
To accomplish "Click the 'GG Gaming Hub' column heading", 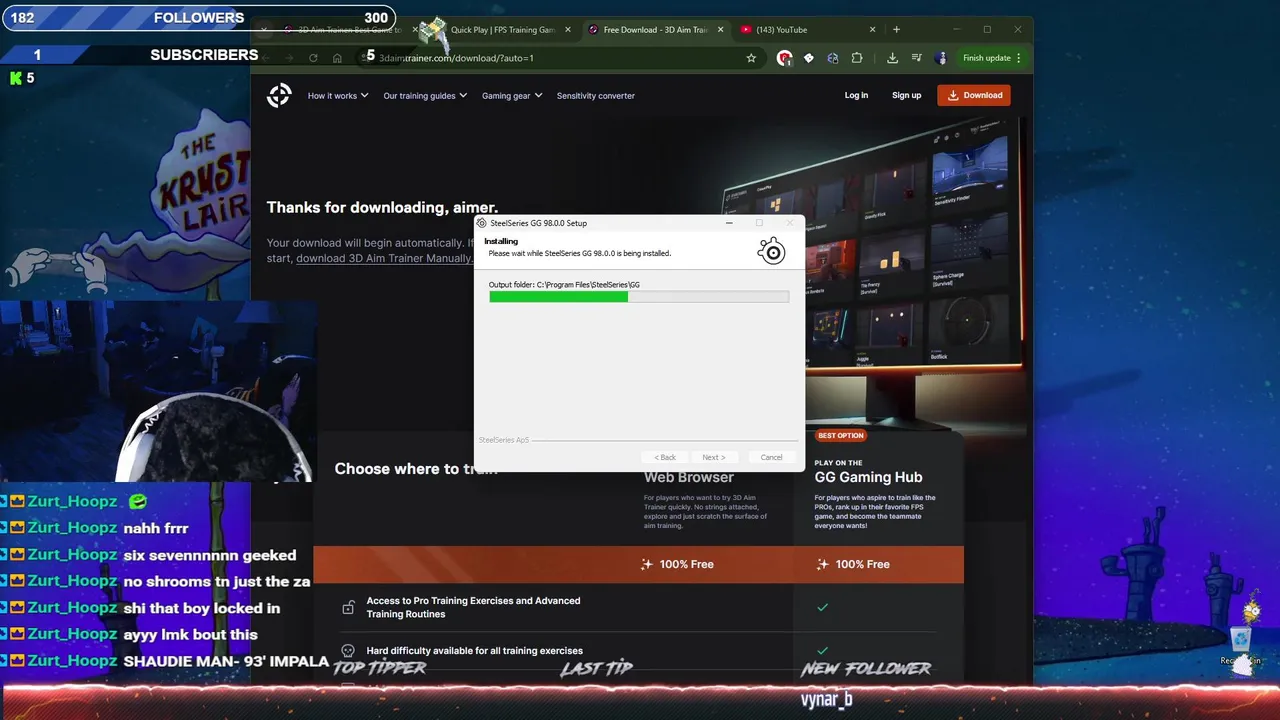I will click(x=868, y=478).
